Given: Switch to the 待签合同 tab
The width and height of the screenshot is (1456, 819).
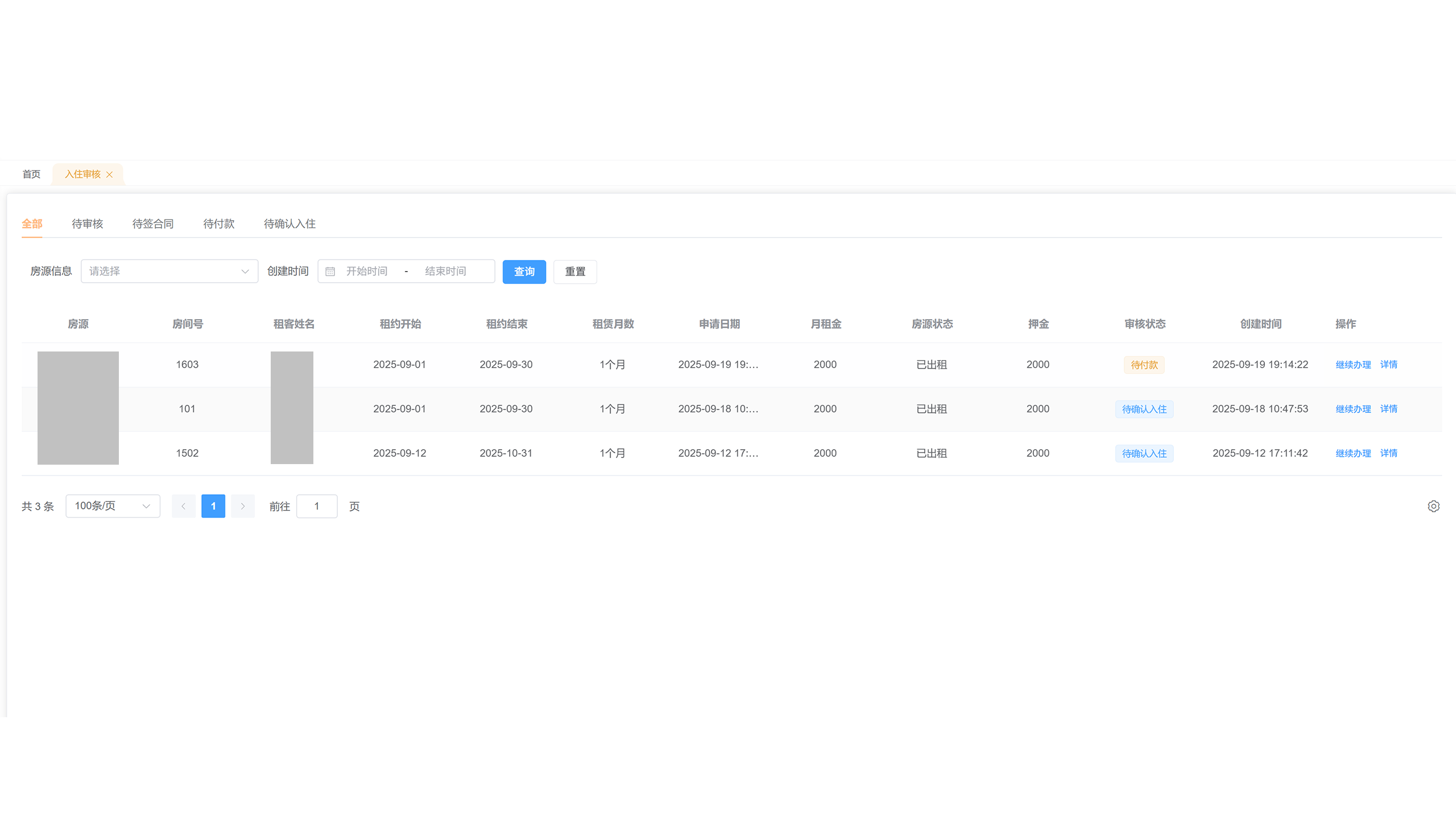Looking at the screenshot, I should (x=153, y=224).
